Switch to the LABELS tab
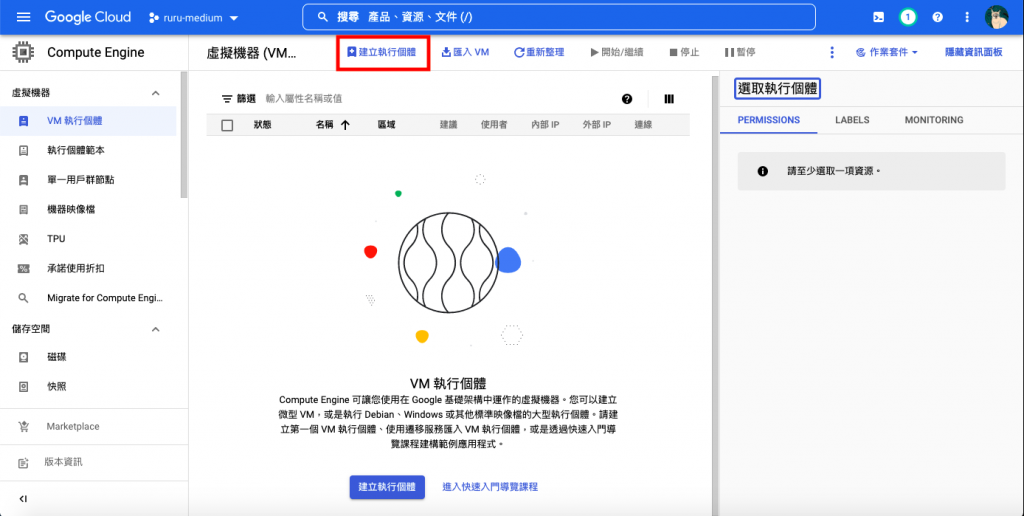Image resolution: width=1024 pixels, height=516 pixels. tap(852, 120)
